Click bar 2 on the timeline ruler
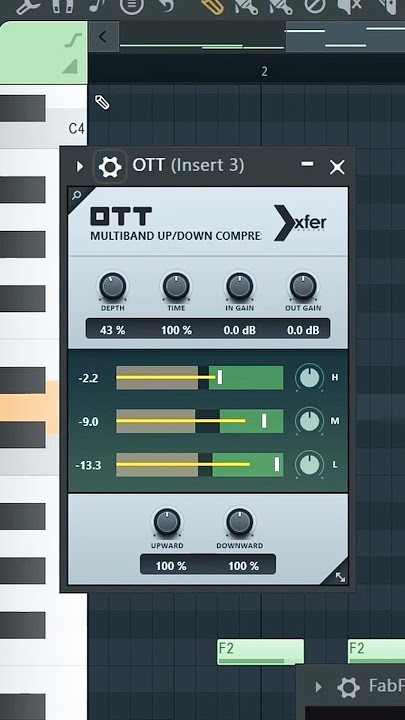The width and height of the screenshot is (405, 720). pyautogui.click(x=264, y=71)
